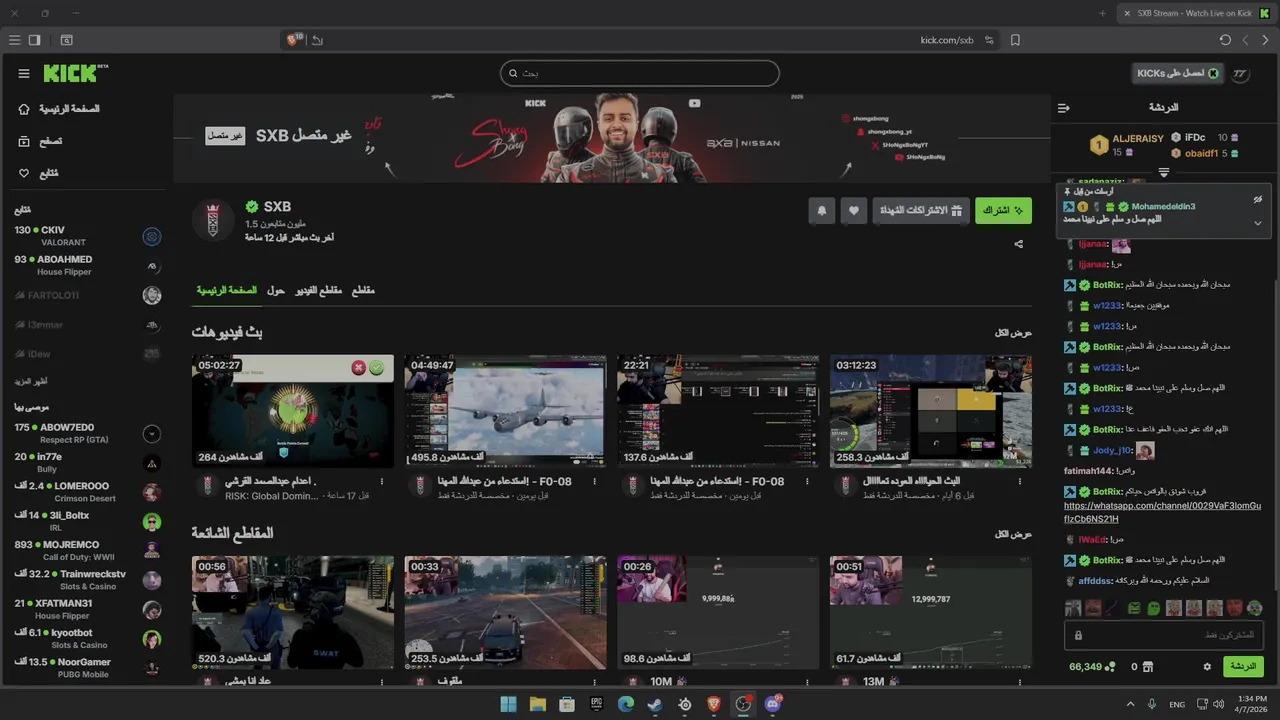Click top gifter ALJERAISY
Image resolution: width=1280 pixels, height=720 pixels.
click(1138, 139)
